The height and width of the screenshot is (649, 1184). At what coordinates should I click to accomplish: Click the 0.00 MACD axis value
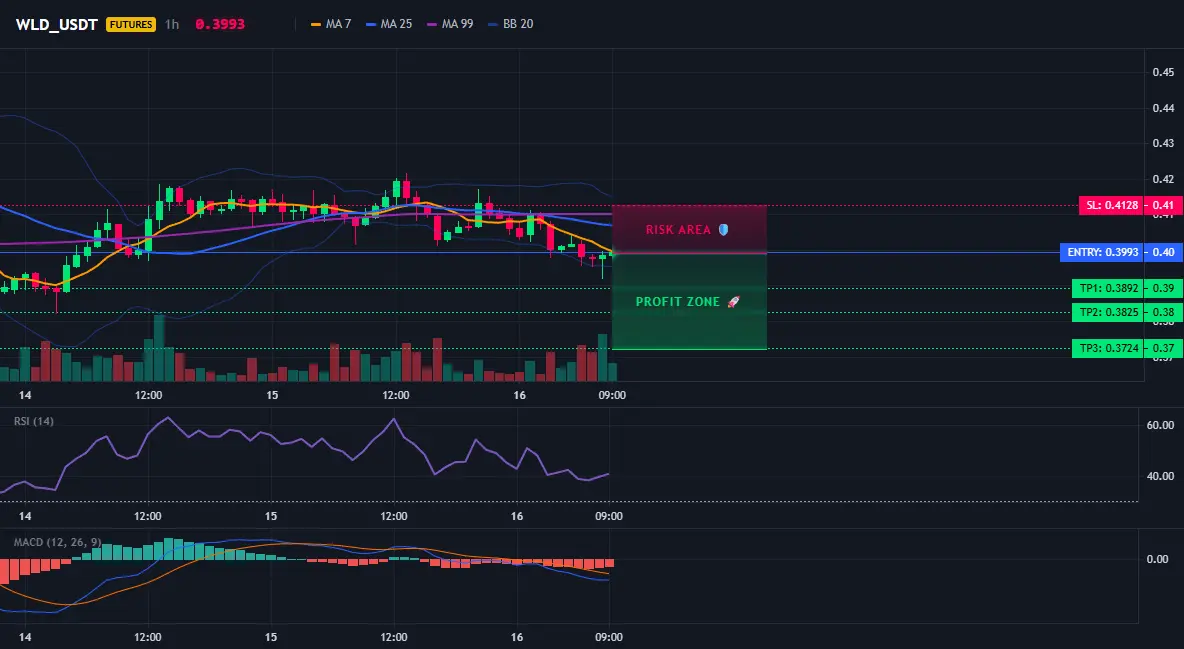tap(1158, 559)
